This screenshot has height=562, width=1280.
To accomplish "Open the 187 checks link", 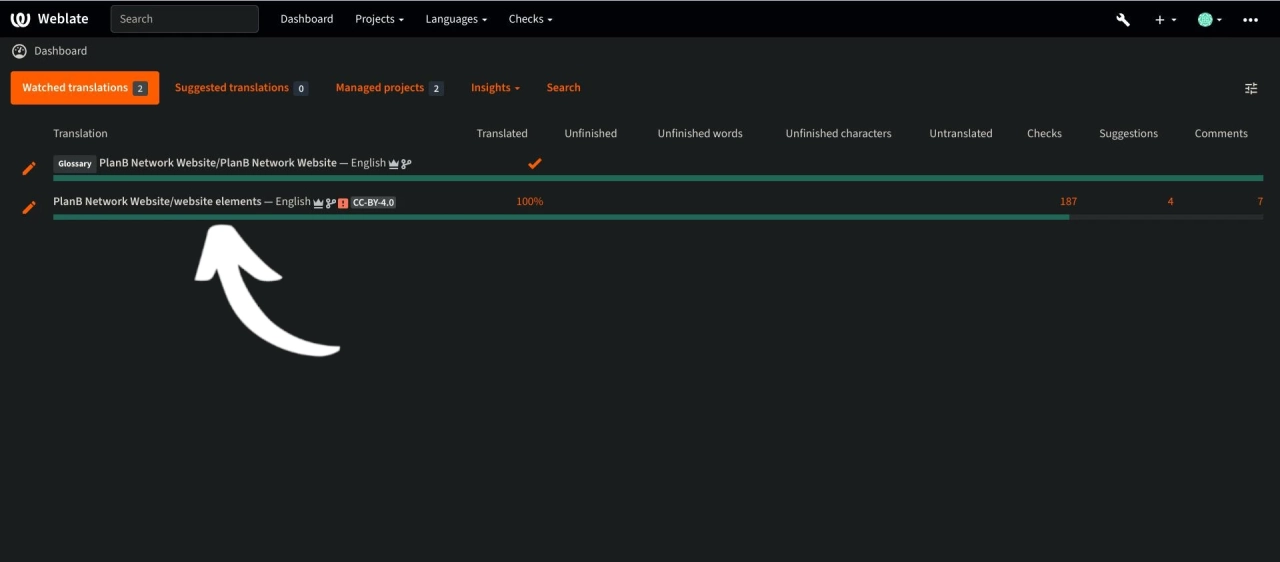I will click(1068, 202).
